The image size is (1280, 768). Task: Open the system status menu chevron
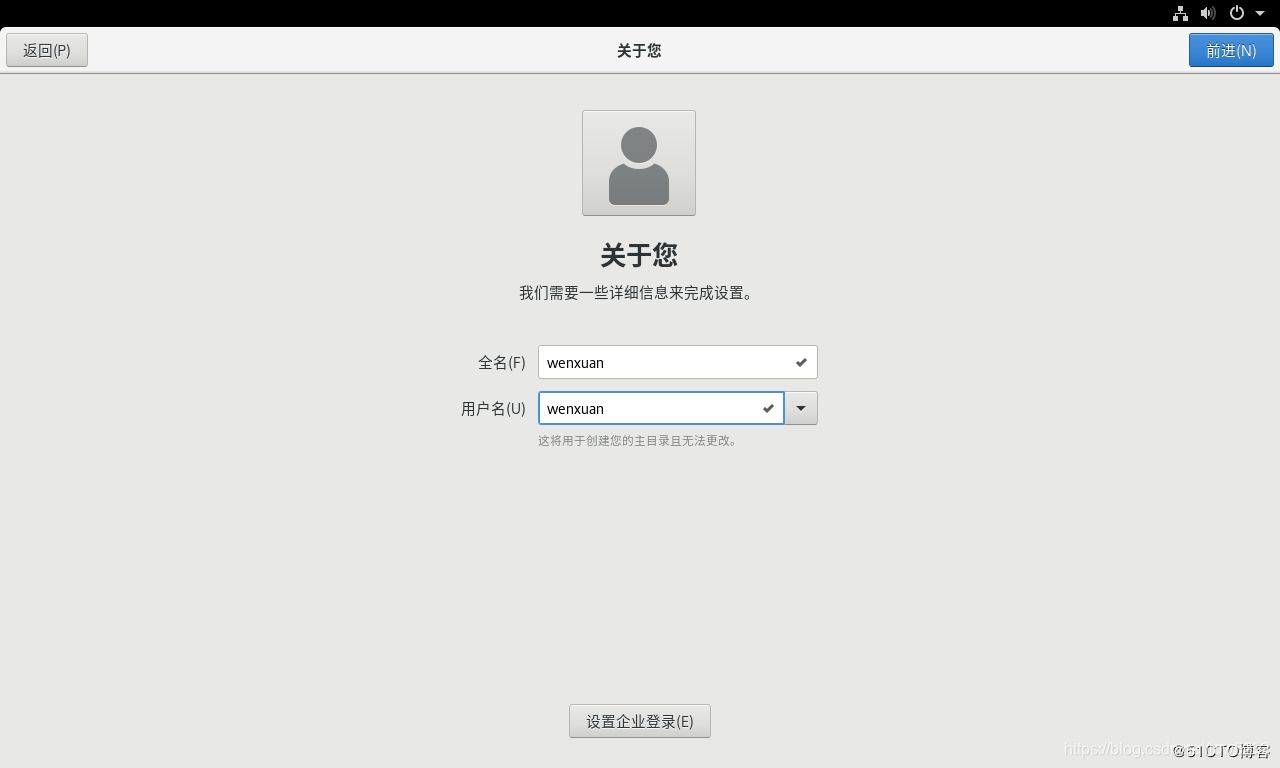tap(1260, 13)
